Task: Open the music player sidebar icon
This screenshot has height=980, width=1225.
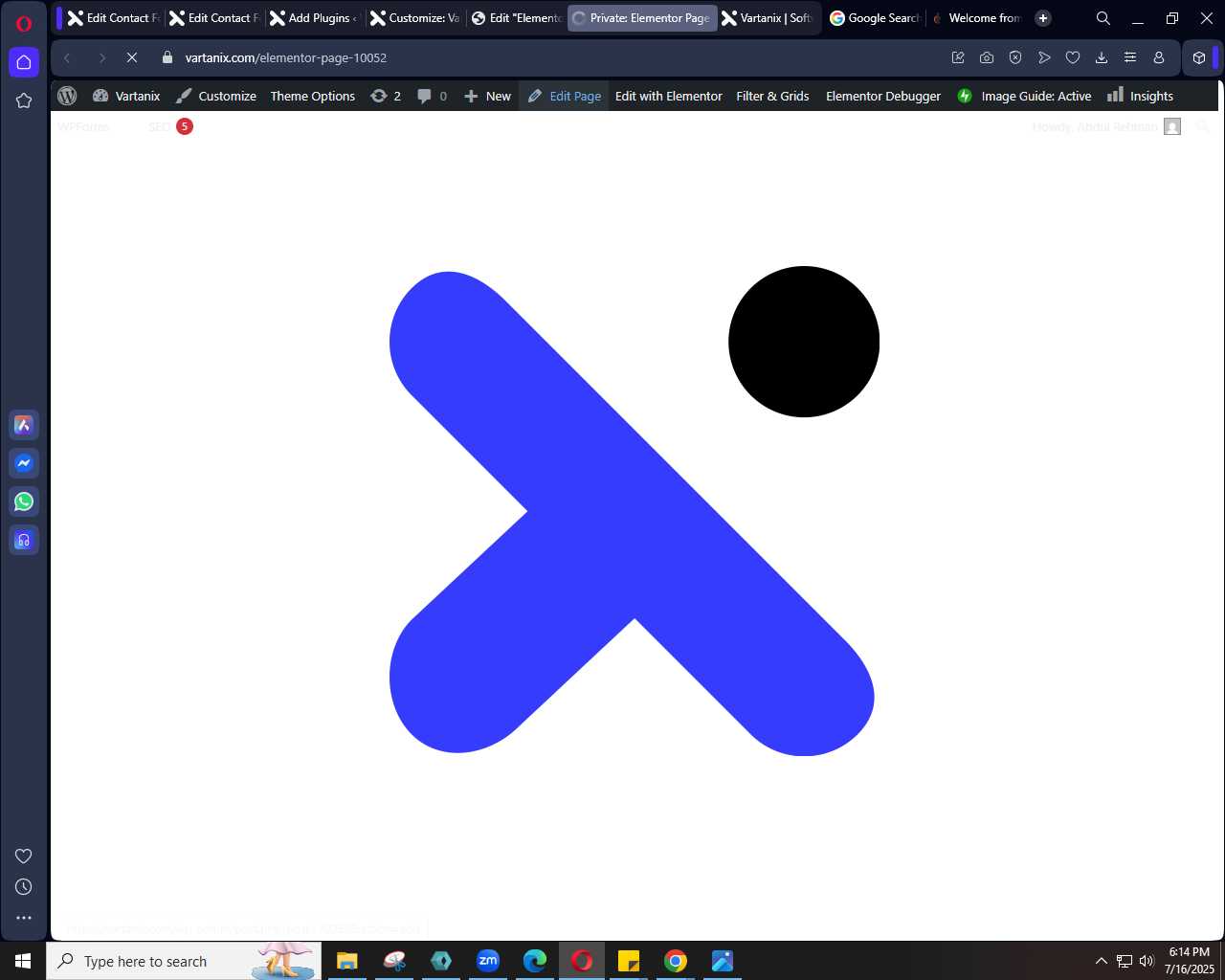Action: (24, 540)
